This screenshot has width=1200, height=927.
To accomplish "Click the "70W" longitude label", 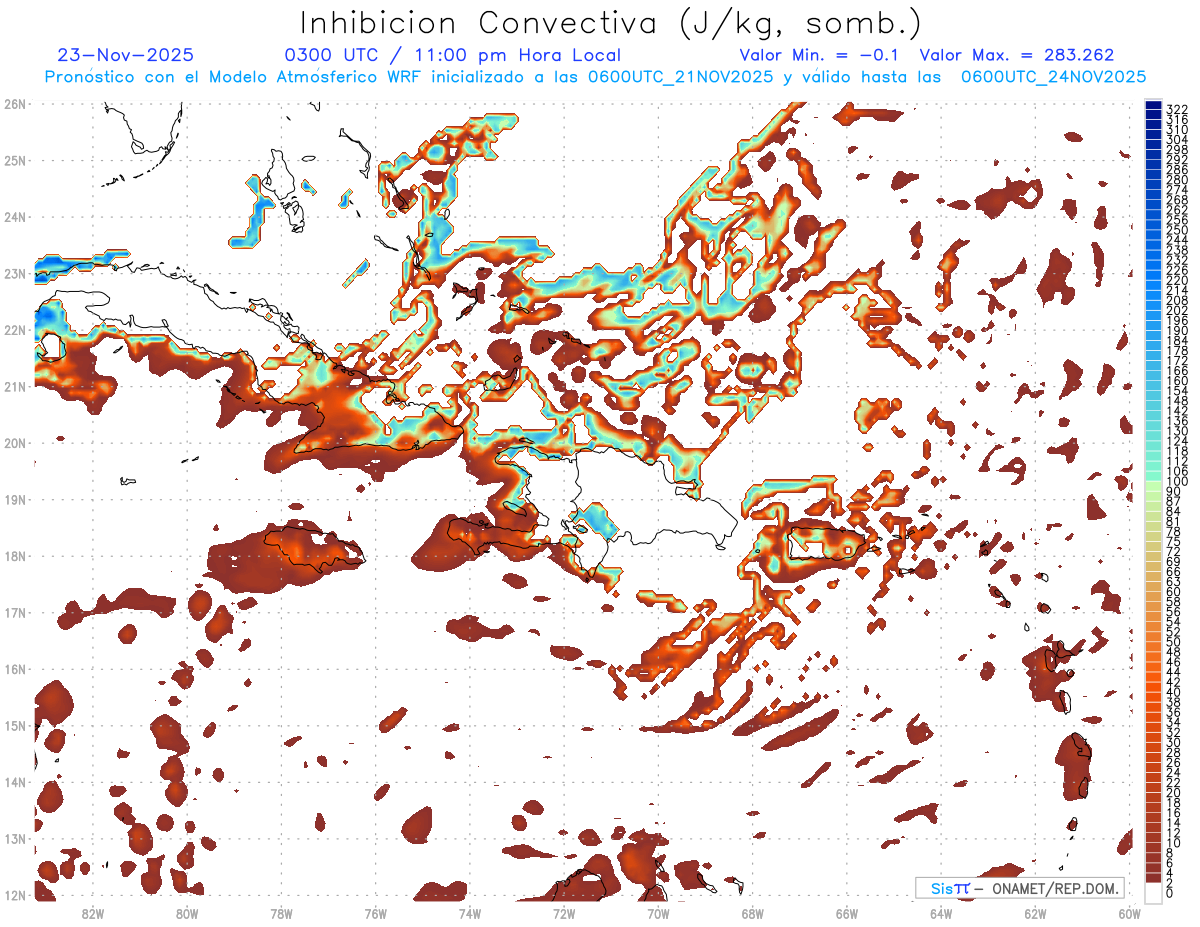I will click(658, 913).
